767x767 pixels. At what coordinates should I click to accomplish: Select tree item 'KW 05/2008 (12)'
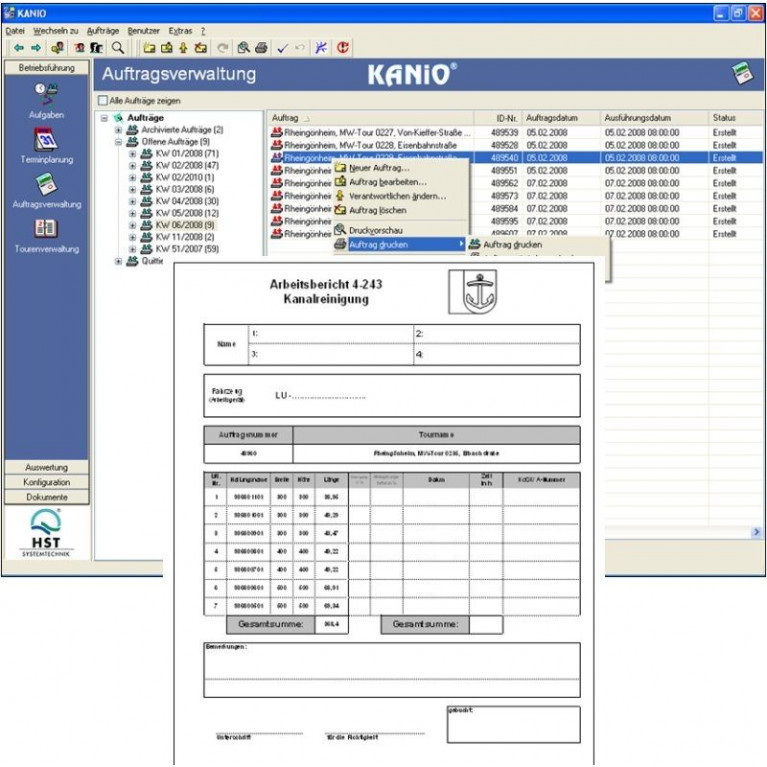click(187, 213)
